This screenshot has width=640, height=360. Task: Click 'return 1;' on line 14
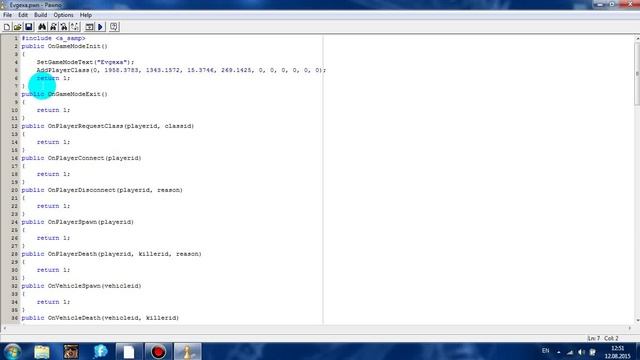coord(53,142)
